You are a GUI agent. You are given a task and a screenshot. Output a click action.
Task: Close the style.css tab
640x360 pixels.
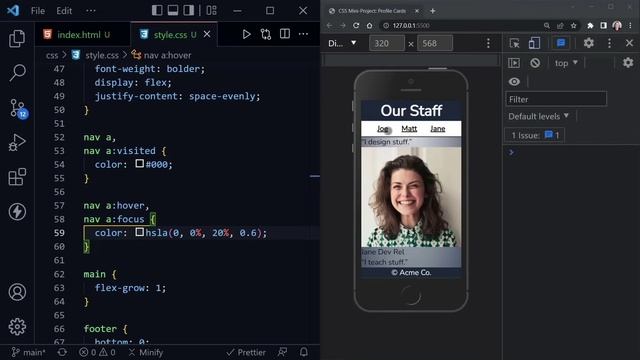pyautogui.click(x=207, y=34)
